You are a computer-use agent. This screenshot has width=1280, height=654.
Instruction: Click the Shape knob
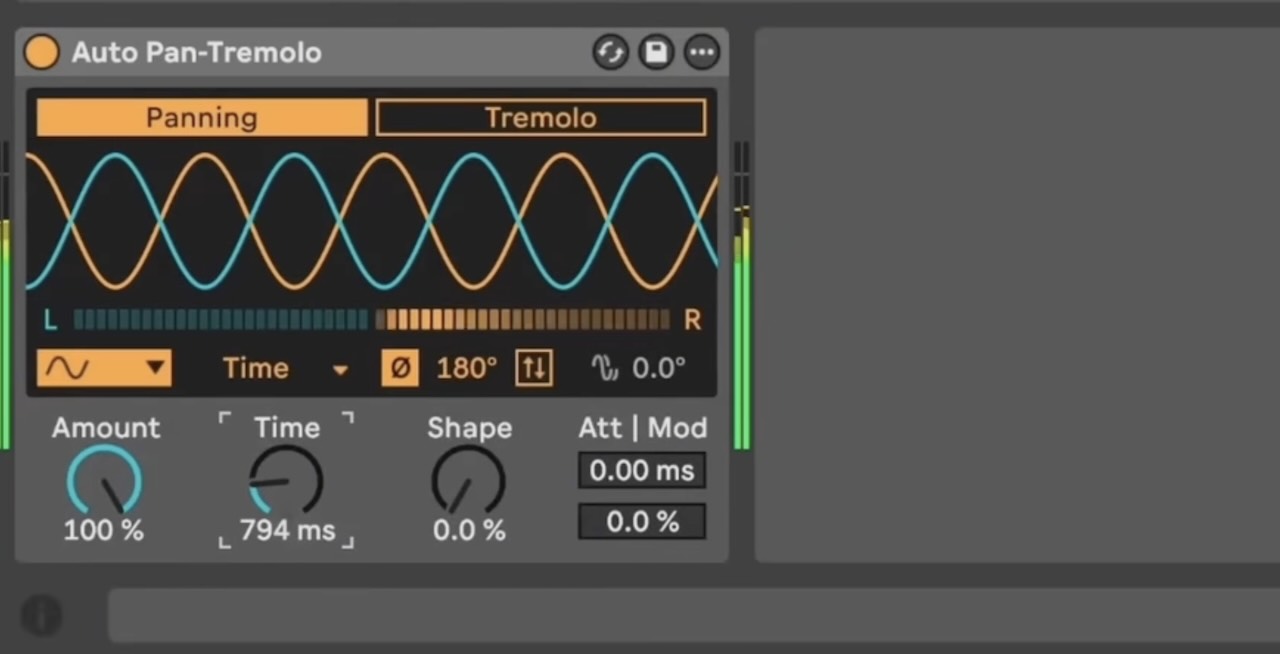coord(468,481)
